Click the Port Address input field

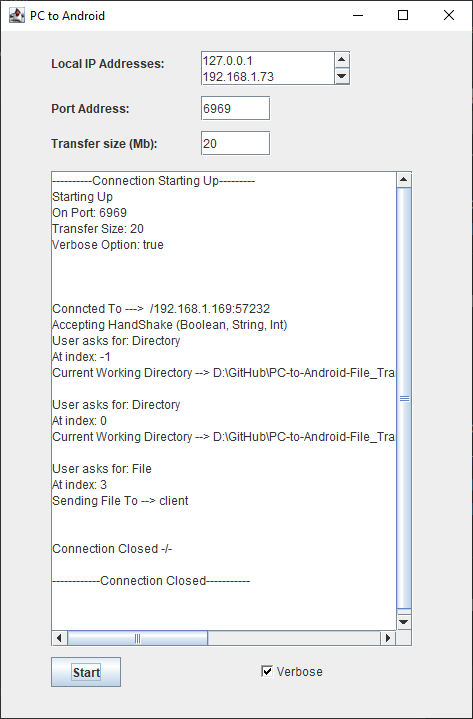click(235, 108)
